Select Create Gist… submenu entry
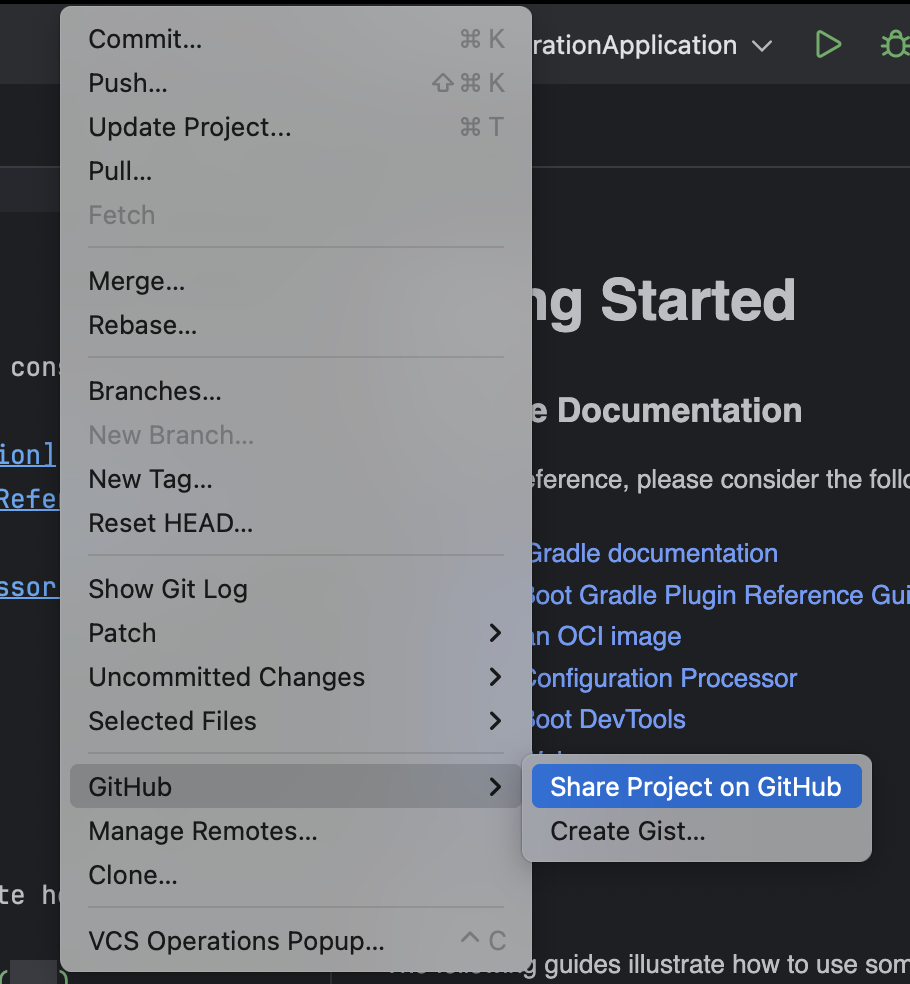This screenshot has height=984, width=910. pos(697,831)
